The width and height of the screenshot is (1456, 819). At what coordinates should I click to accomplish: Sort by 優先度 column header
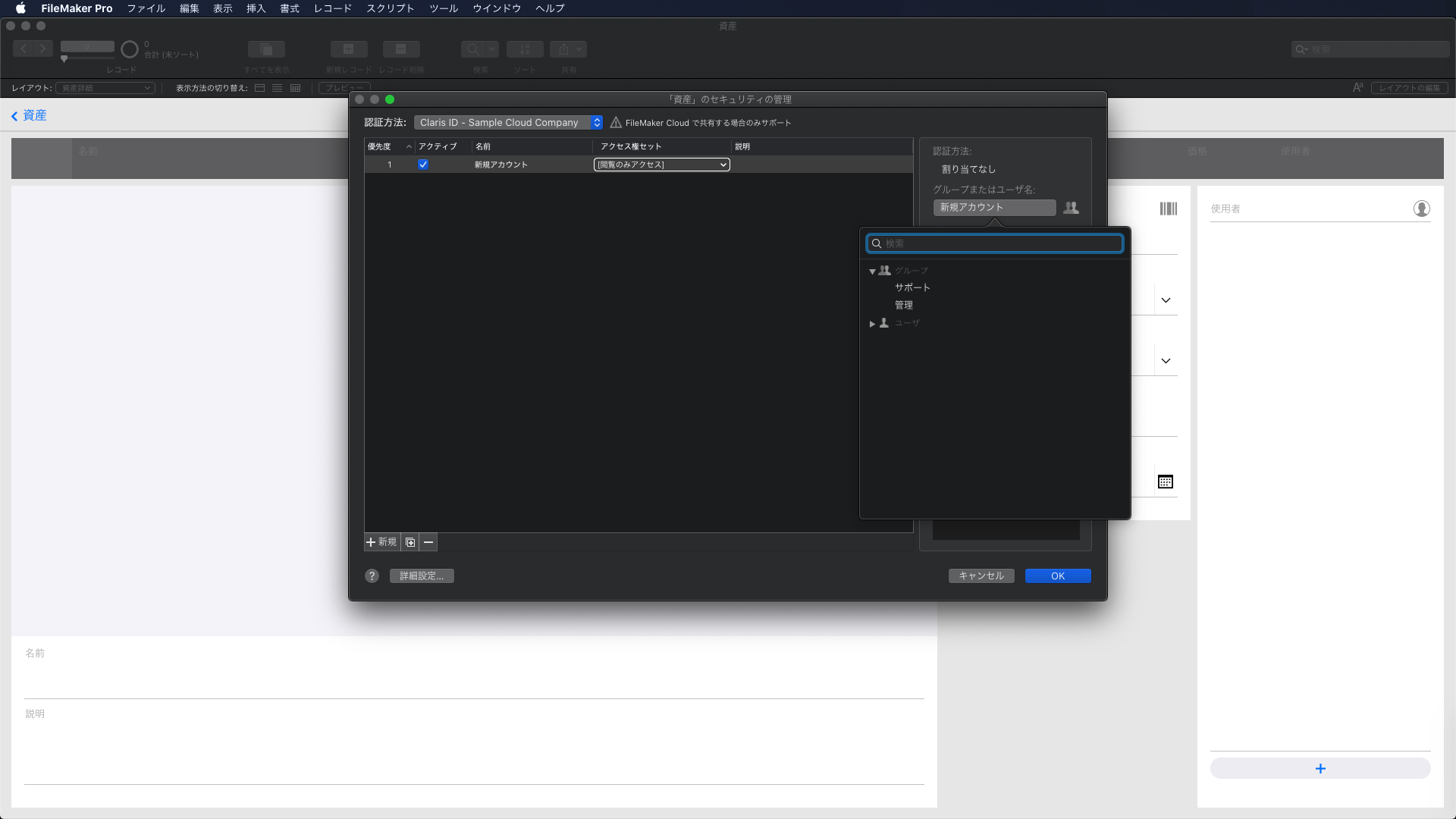pos(388,146)
